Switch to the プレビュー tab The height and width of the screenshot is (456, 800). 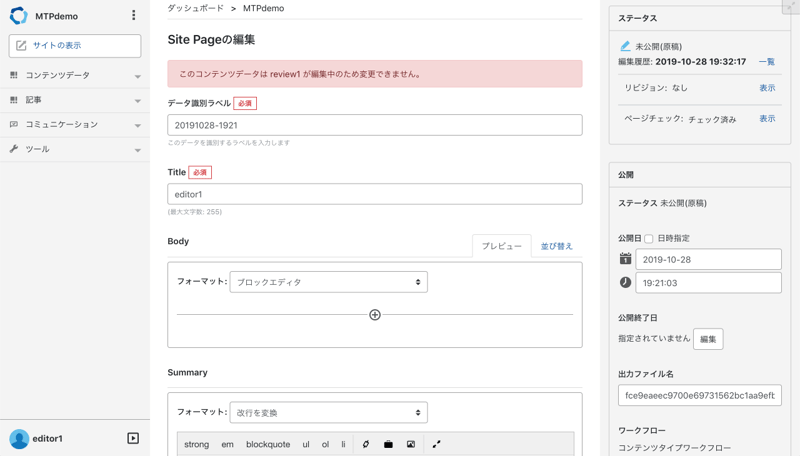tap(502, 246)
